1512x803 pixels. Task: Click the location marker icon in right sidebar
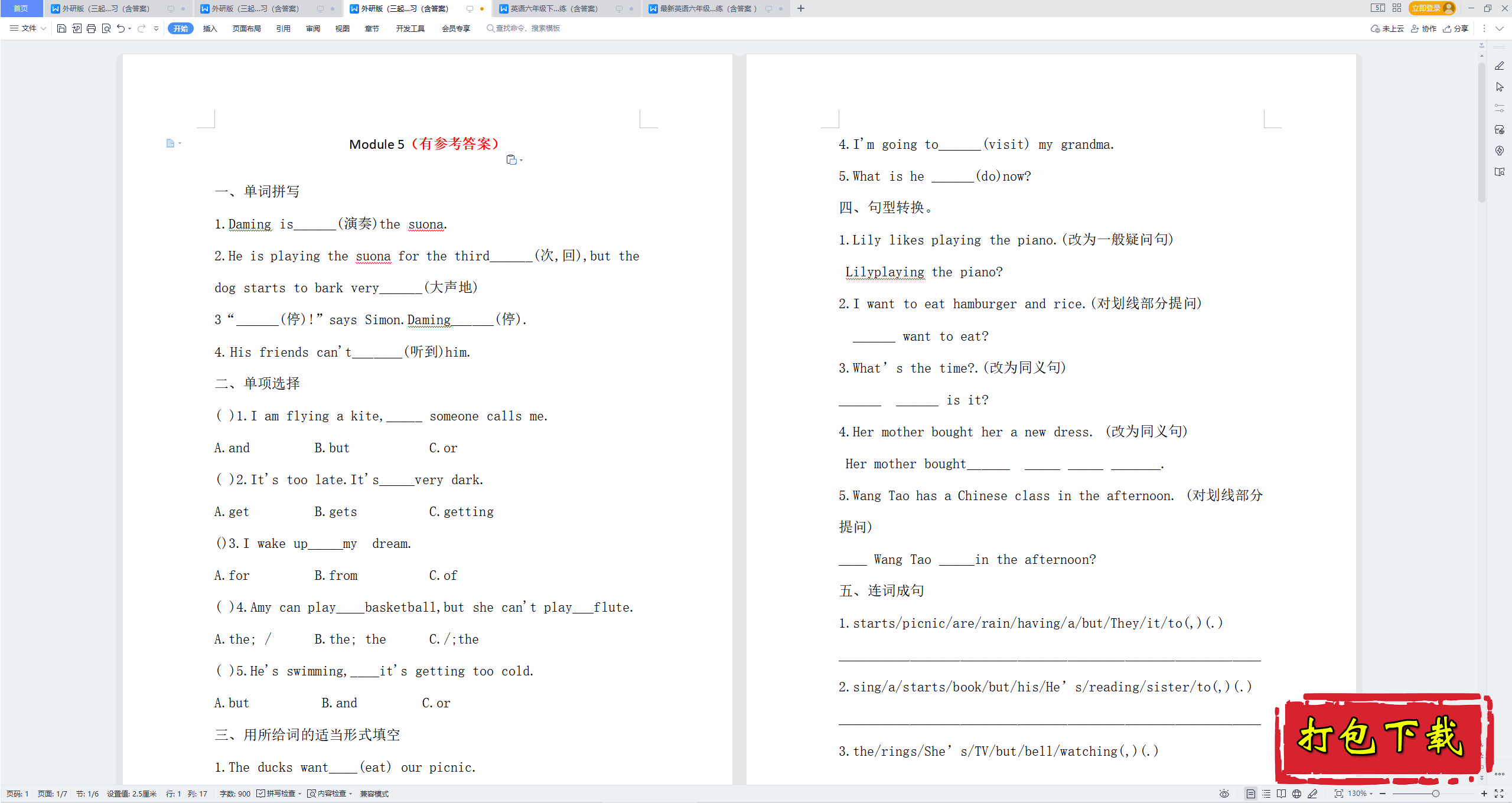click(1500, 151)
